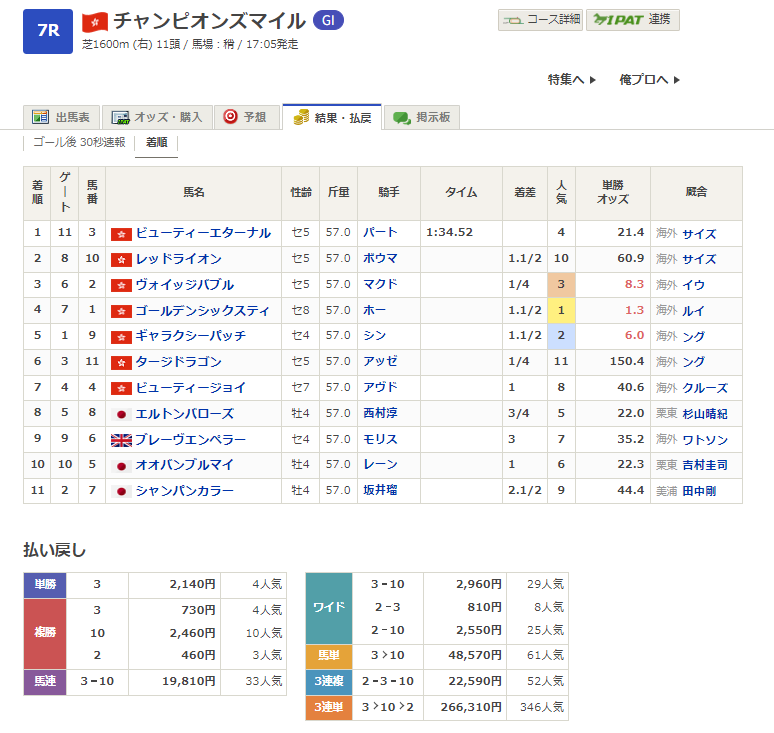Click the 7R race number badge
Viewport: 774px width, 733px height.
coord(48,30)
